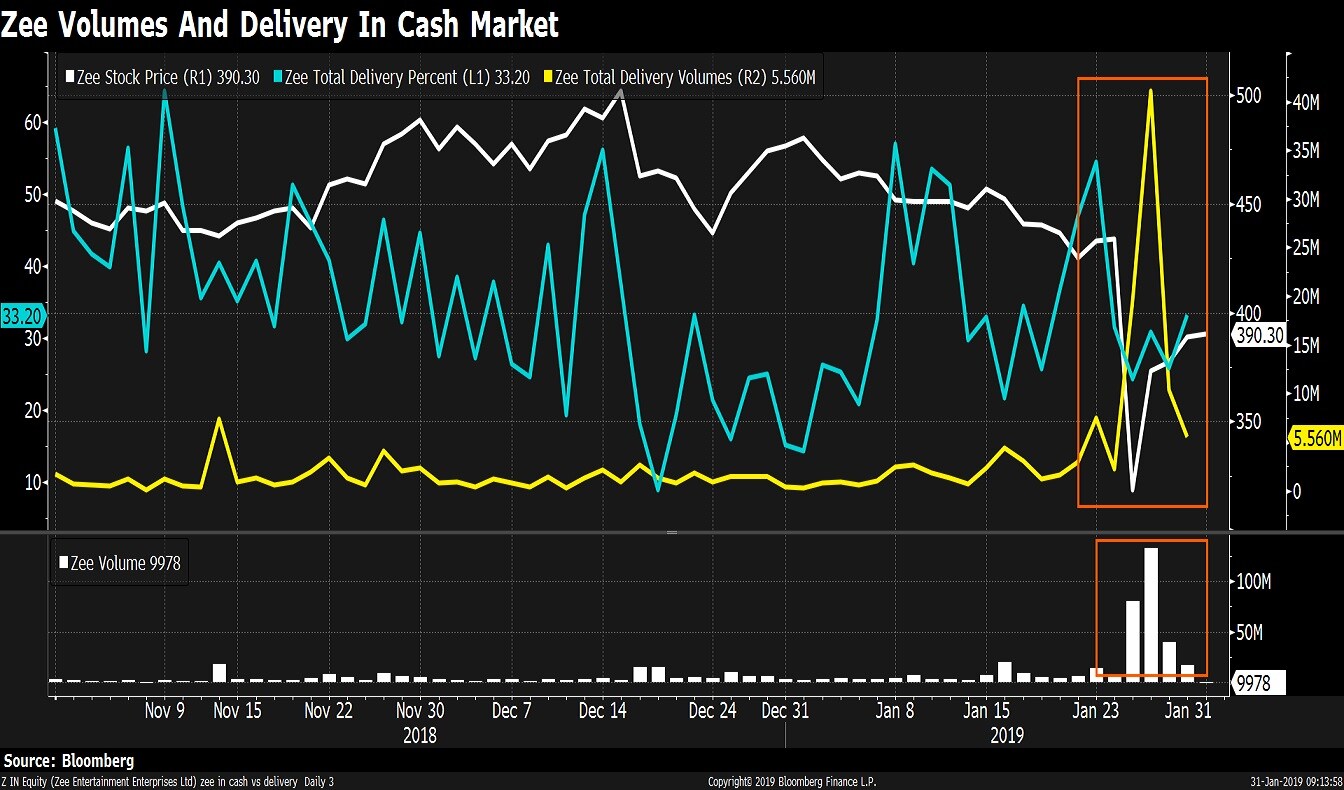Screen dimensions: 1344x790
Task: Click the tallest white volume bar
Action: point(1151,613)
